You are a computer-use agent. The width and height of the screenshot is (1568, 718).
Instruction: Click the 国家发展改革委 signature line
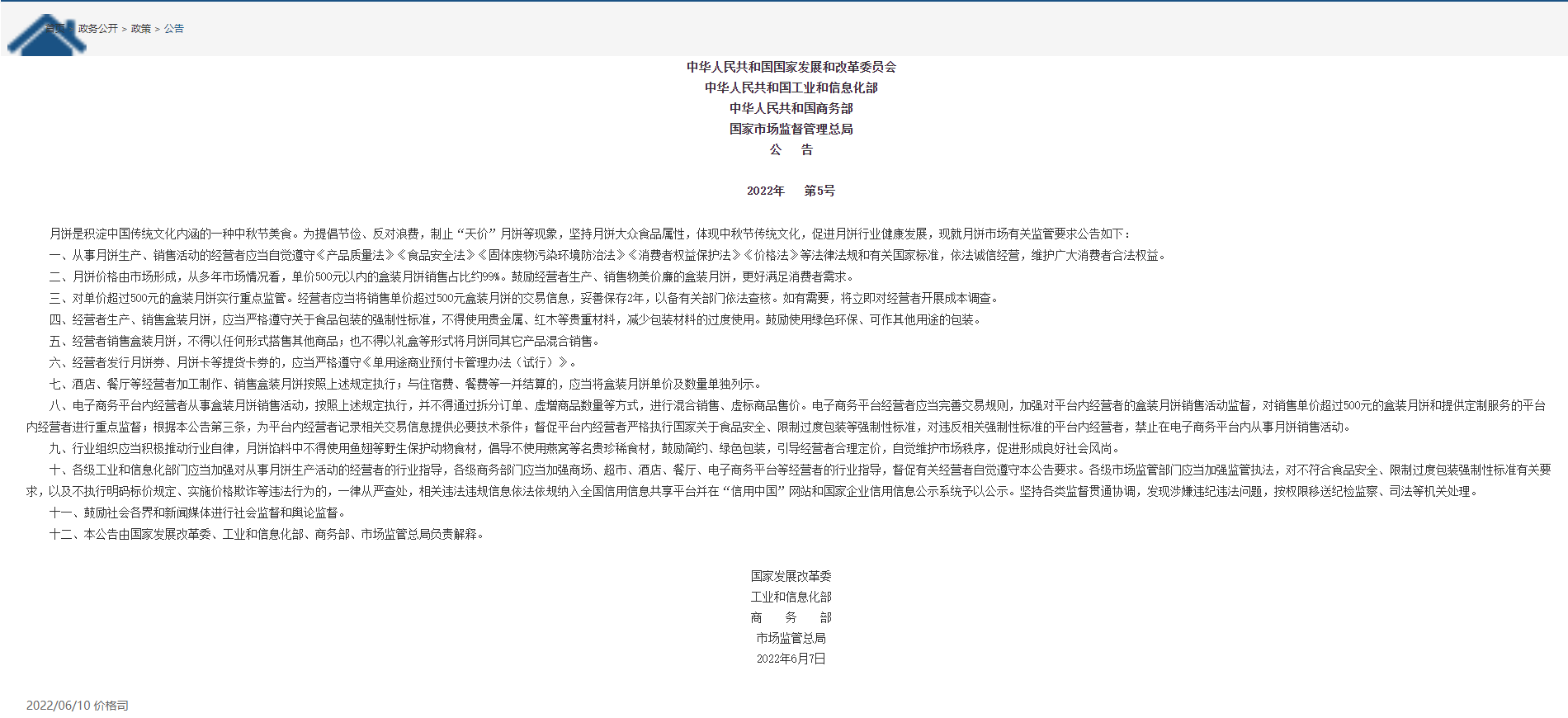pos(791,576)
